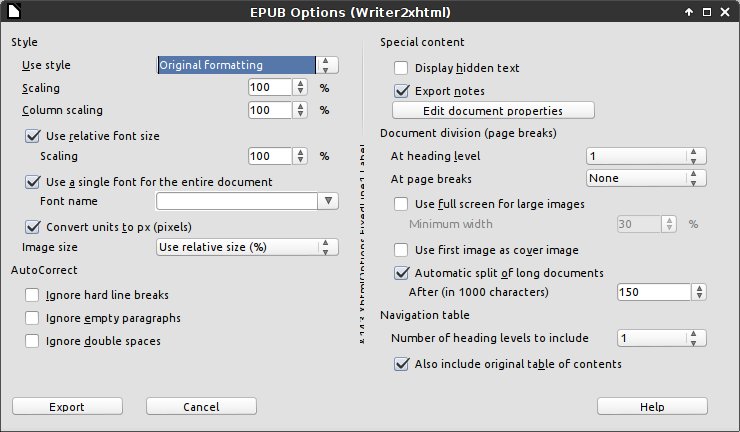The width and height of the screenshot is (740, 432).
Task: Enable Ignore hard line breaks
Action: click(32, 295)
